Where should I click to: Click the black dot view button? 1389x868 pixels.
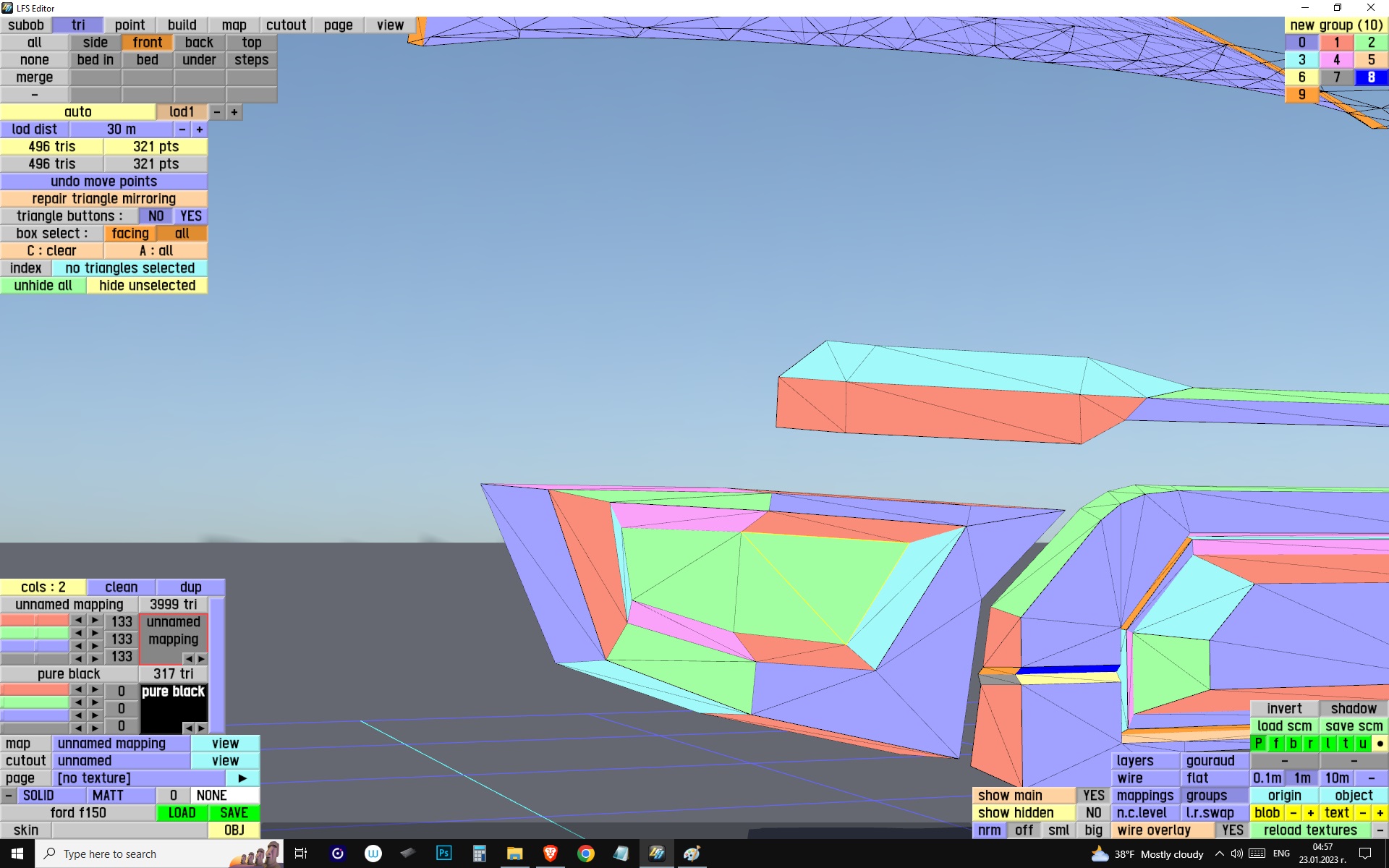[x=1380, y=744]
